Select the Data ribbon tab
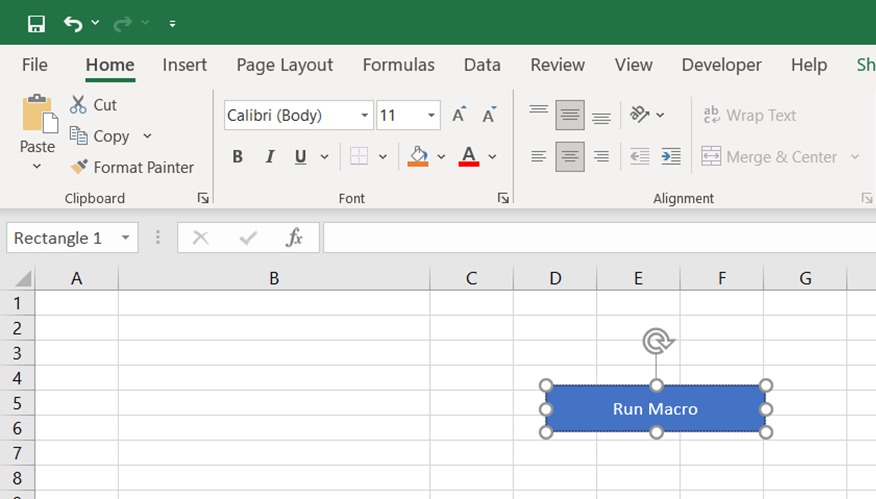 point(482,65)
